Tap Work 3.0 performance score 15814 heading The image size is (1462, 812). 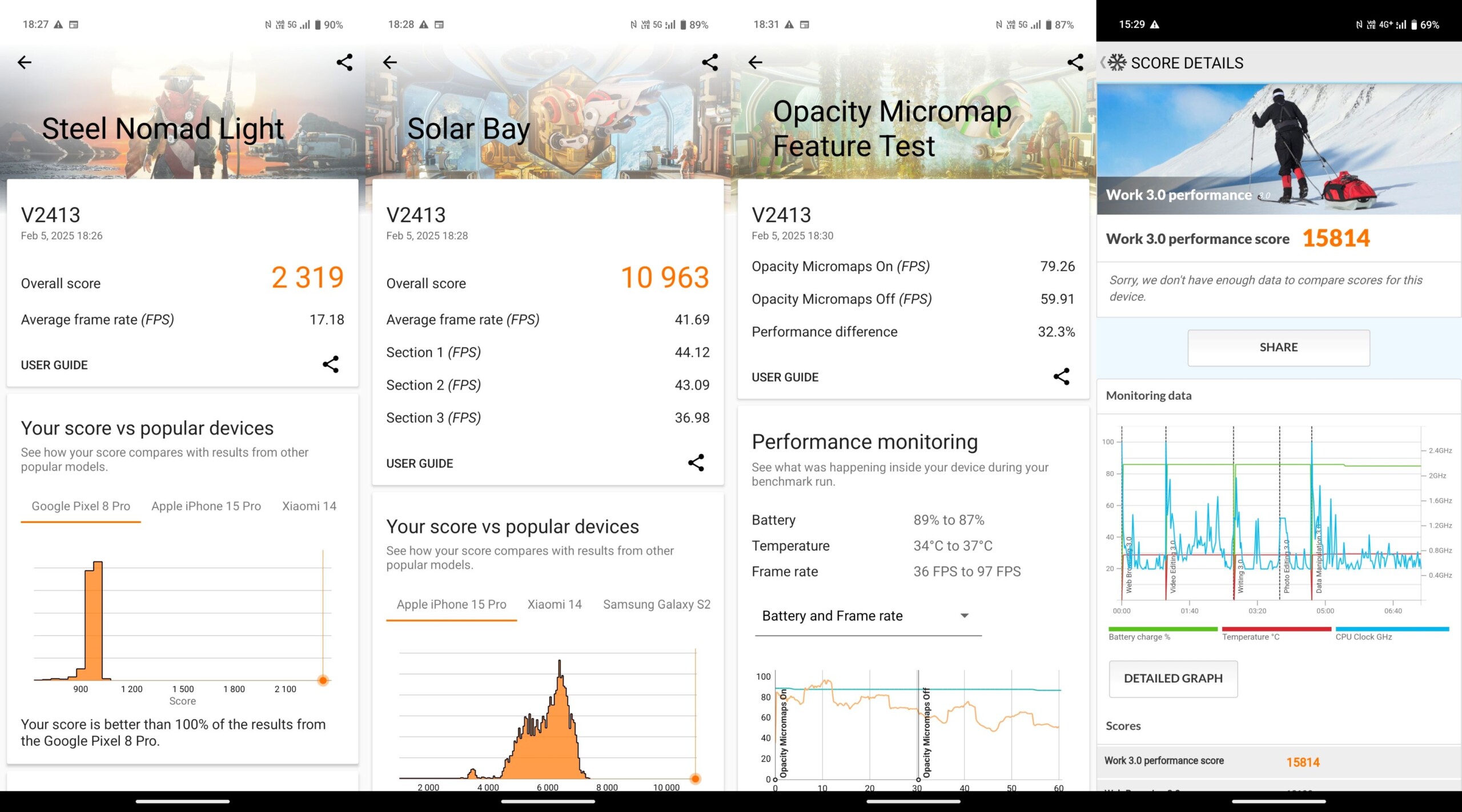(1238, 239)
